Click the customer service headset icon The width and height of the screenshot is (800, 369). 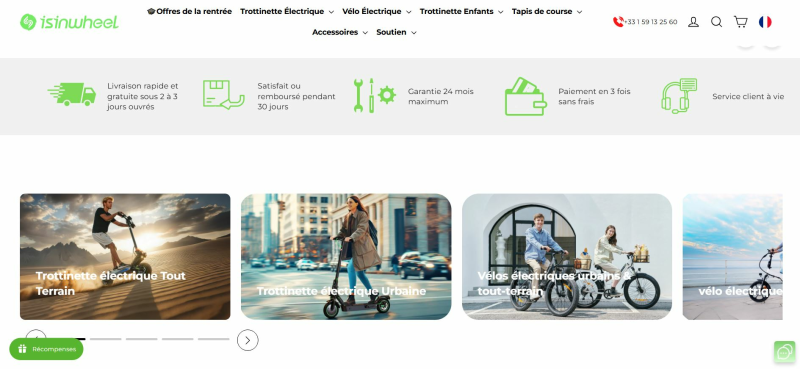(x=679, y=95)
